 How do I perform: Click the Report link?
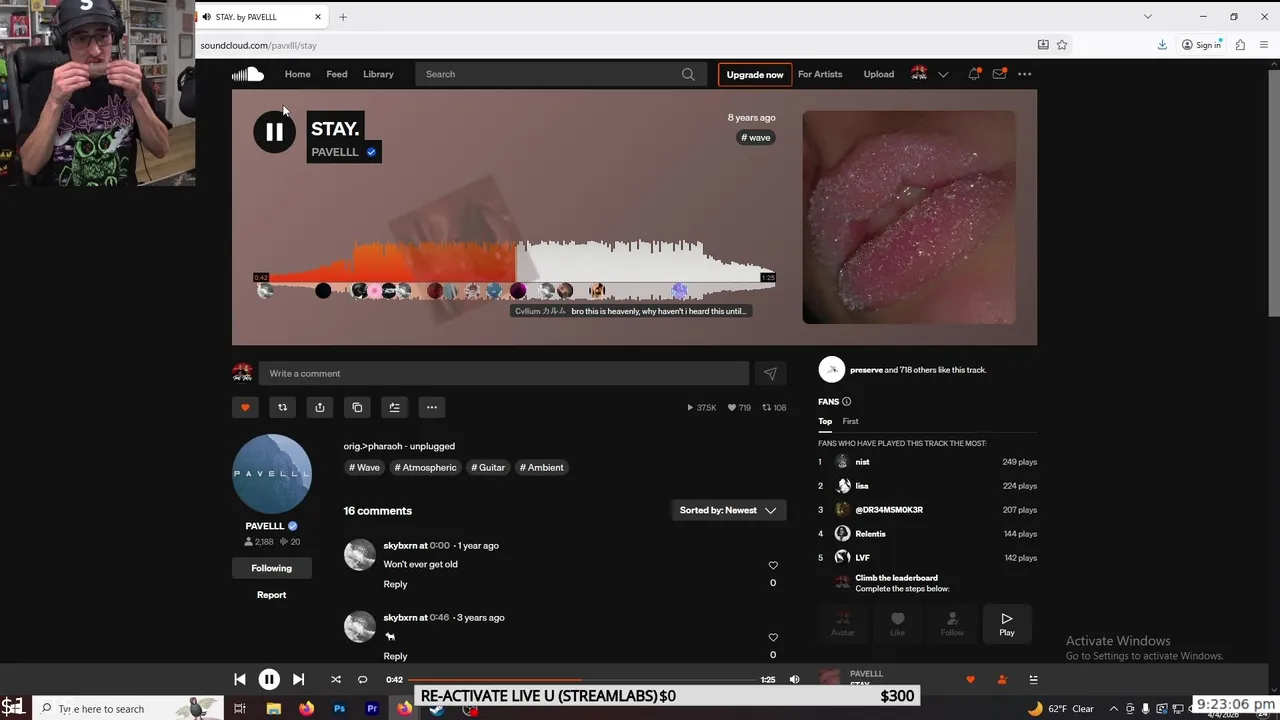271,595
